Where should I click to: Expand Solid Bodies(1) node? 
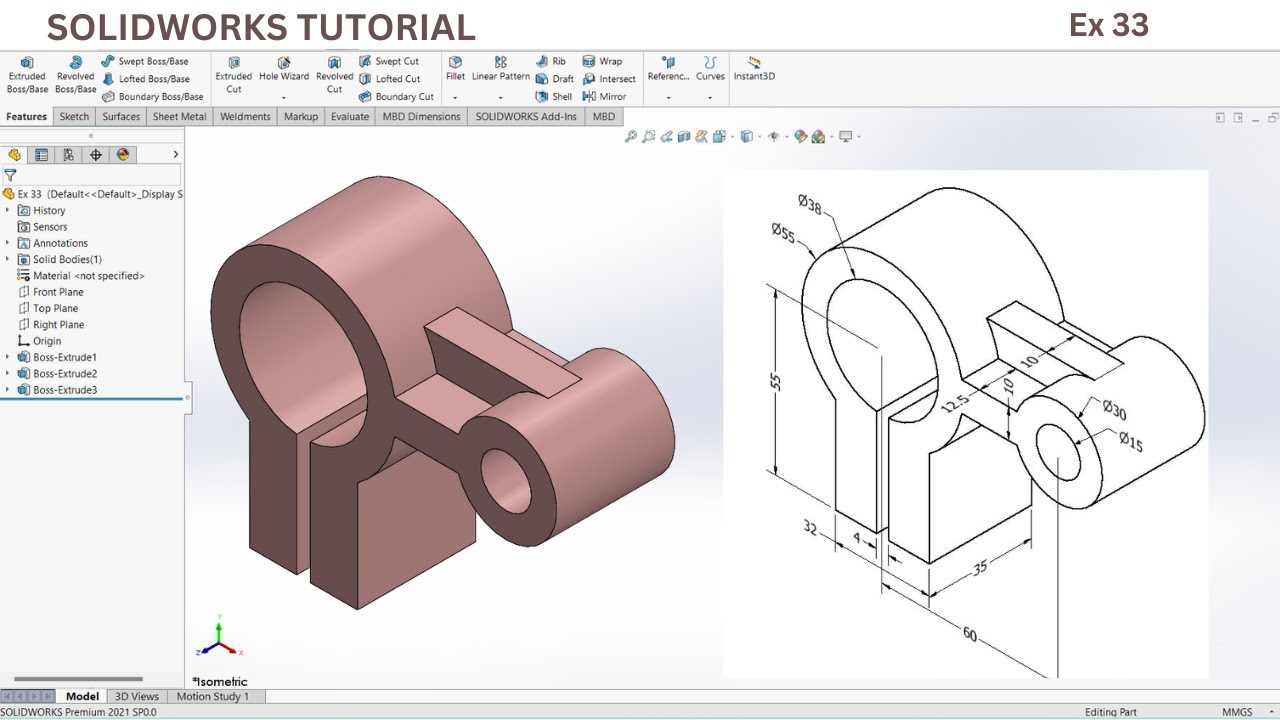tap(8, 260)
